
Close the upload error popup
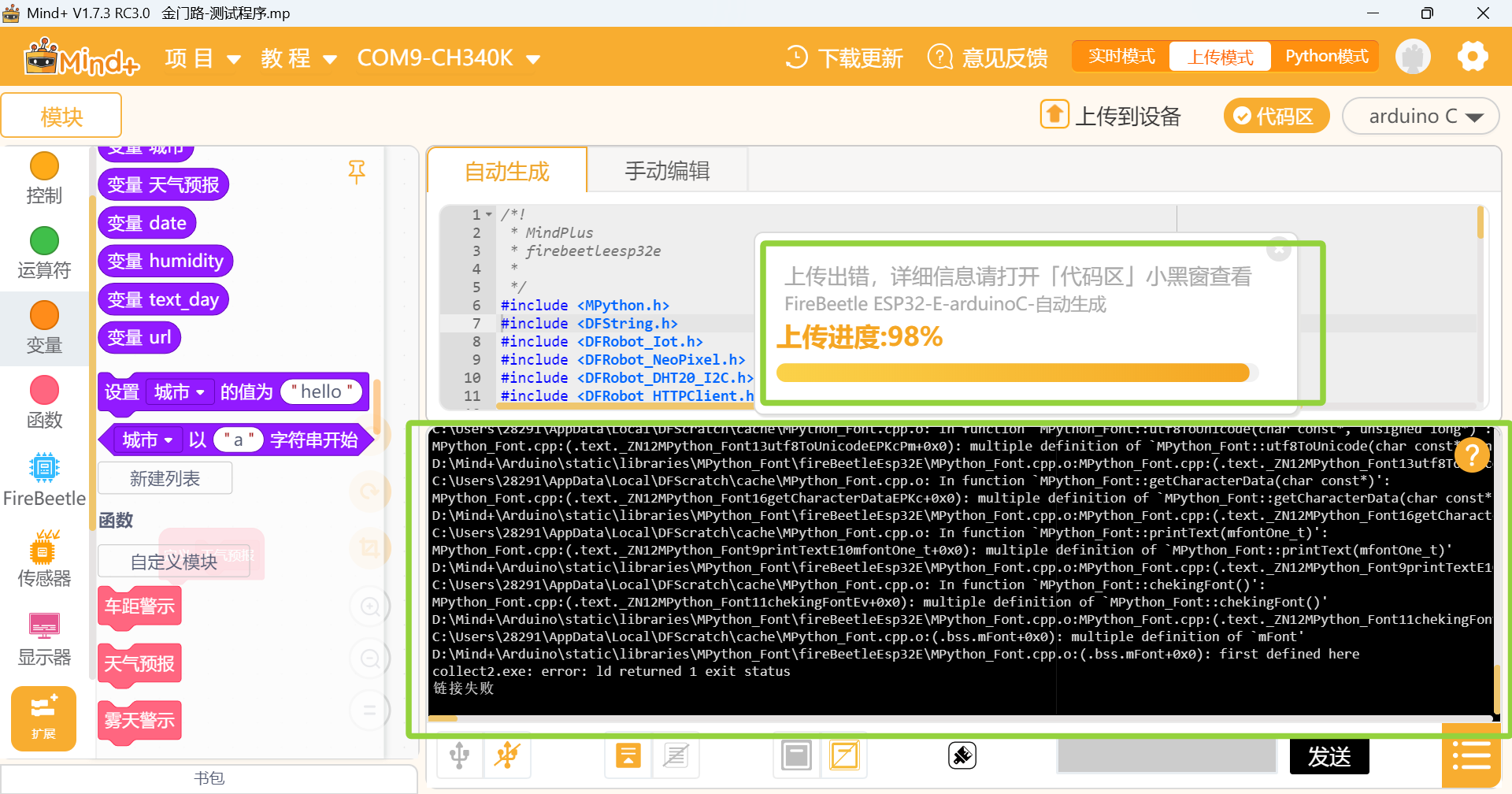[x=1279, y=250]
